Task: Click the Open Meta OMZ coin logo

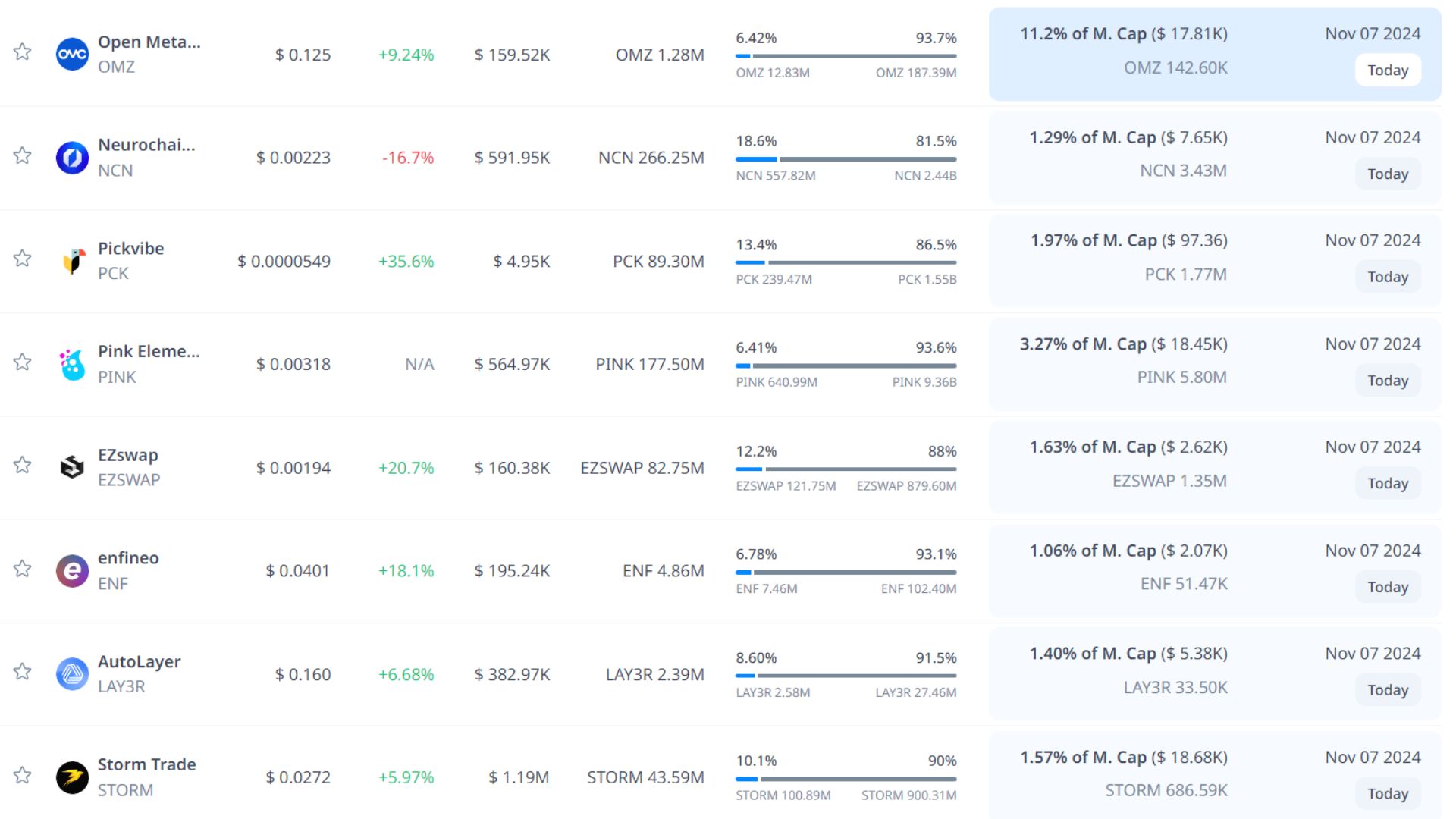Action: pos(73,55)
